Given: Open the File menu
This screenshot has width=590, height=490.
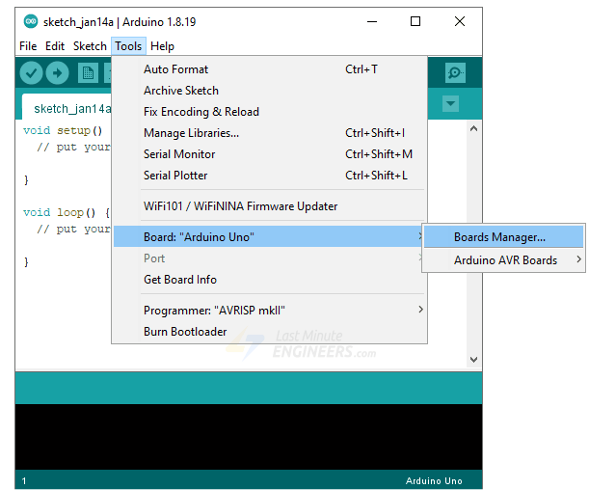Looking at the screenshot, I should click(x=28, y=46).
